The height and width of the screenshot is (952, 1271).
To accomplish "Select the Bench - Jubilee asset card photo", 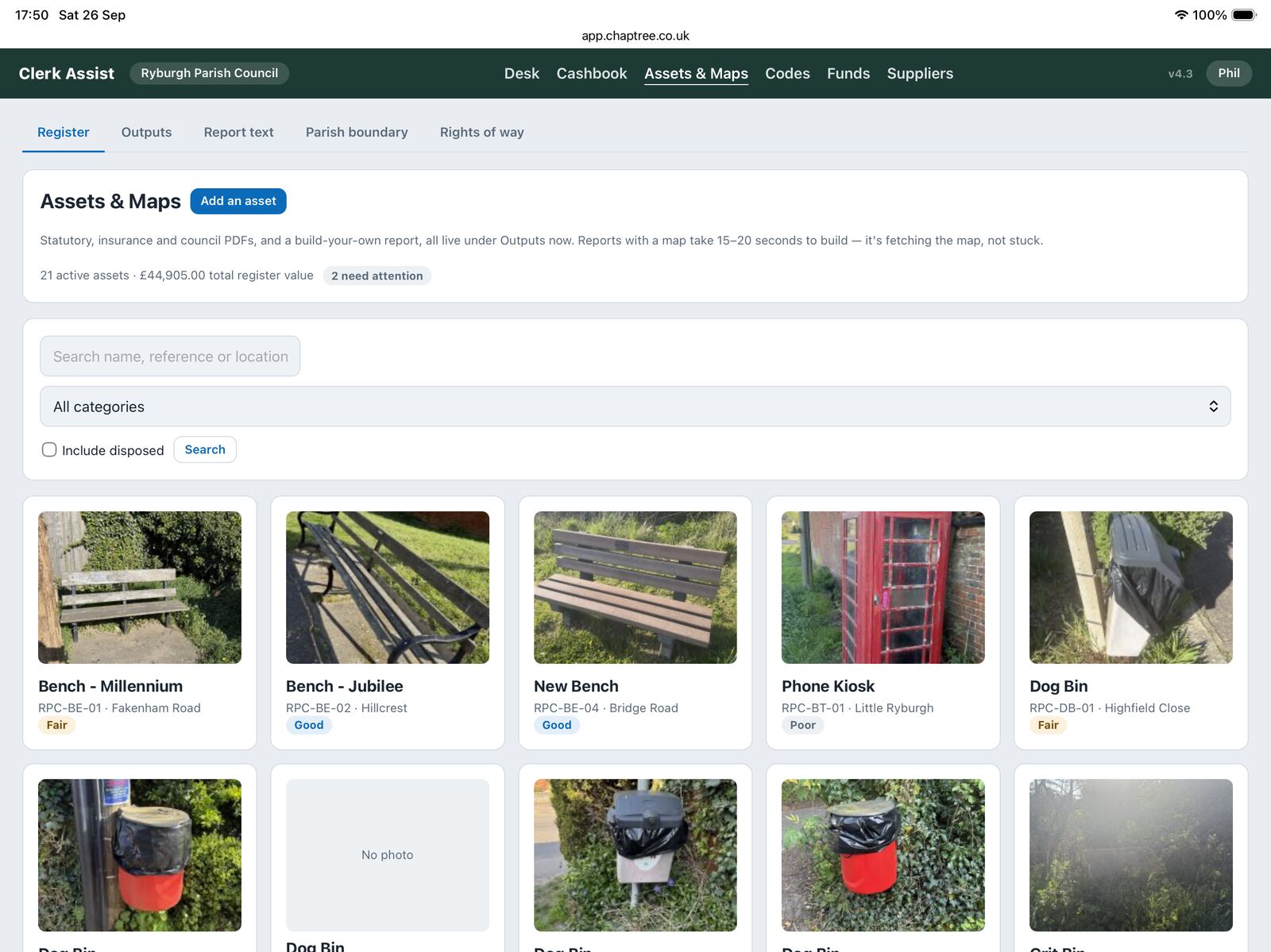I will click(388, 588).
